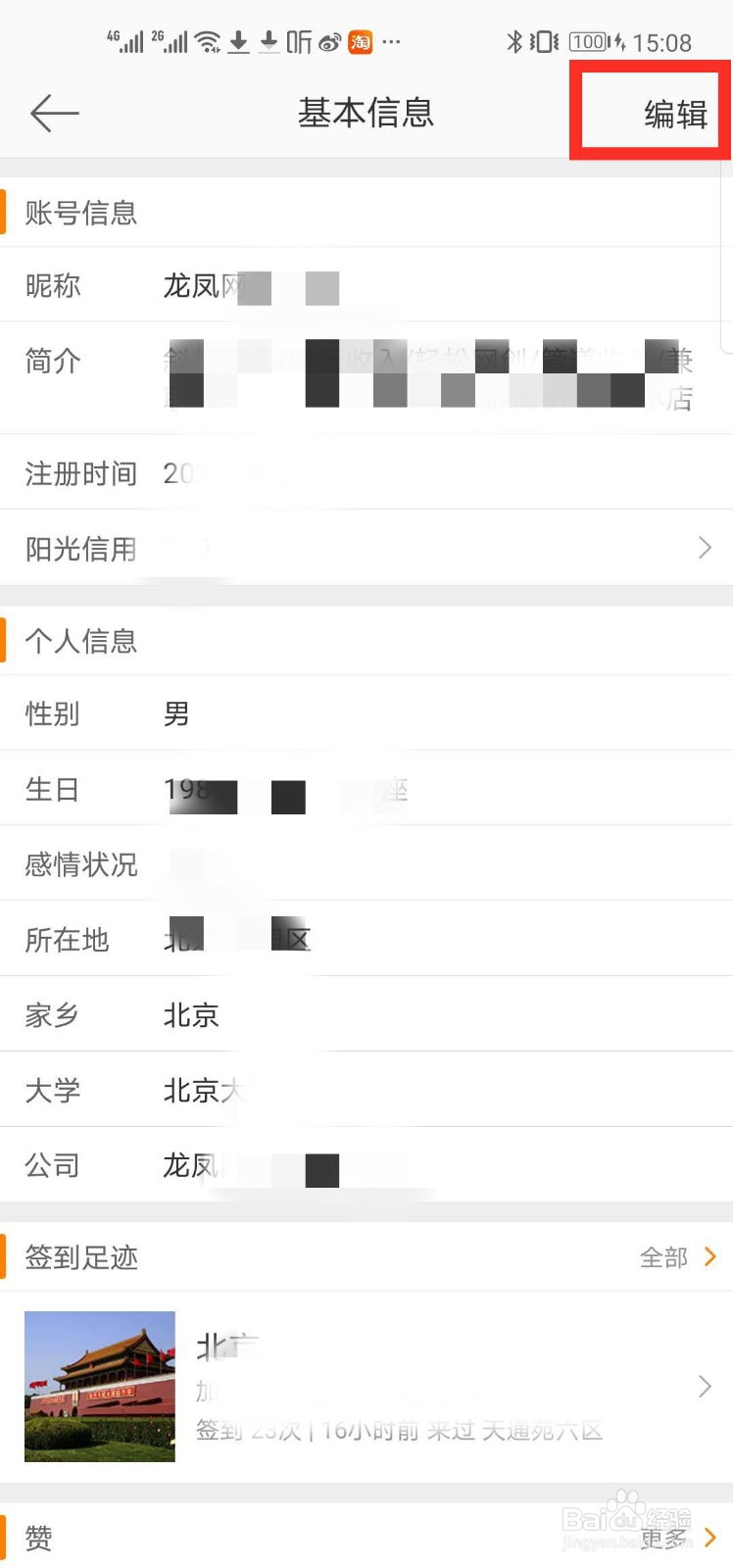Open the 编辑 edit button
Image resolution: width=733 pixels, height=1568 pixels.
[x=676, y=115]
